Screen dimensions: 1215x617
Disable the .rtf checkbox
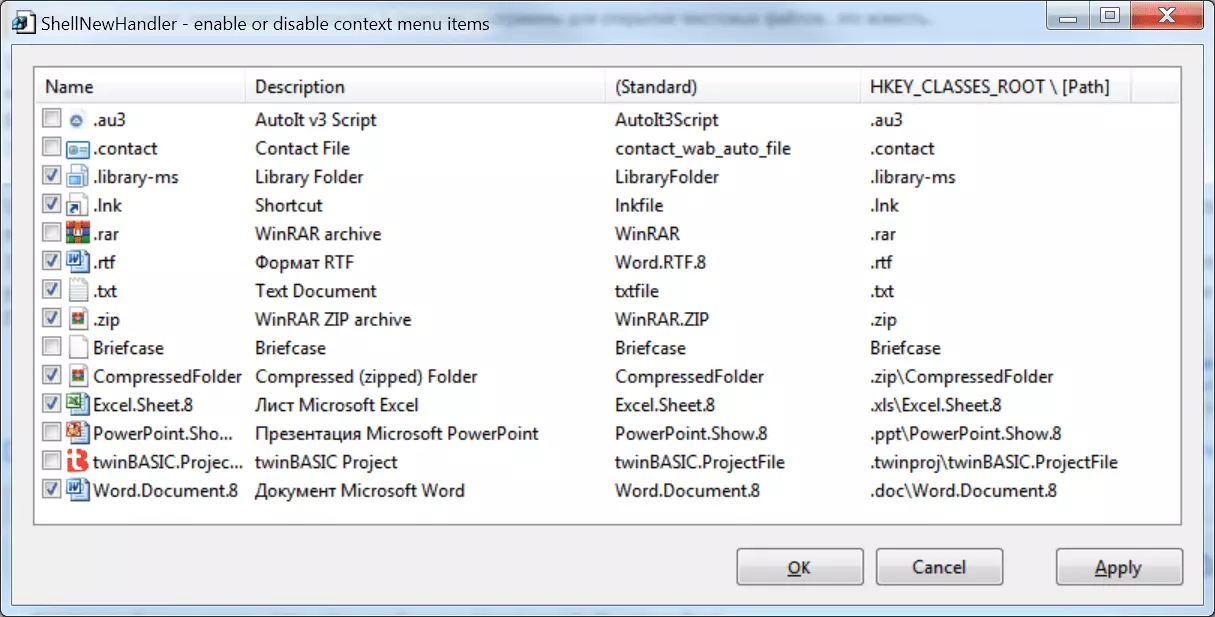[52, 263]
